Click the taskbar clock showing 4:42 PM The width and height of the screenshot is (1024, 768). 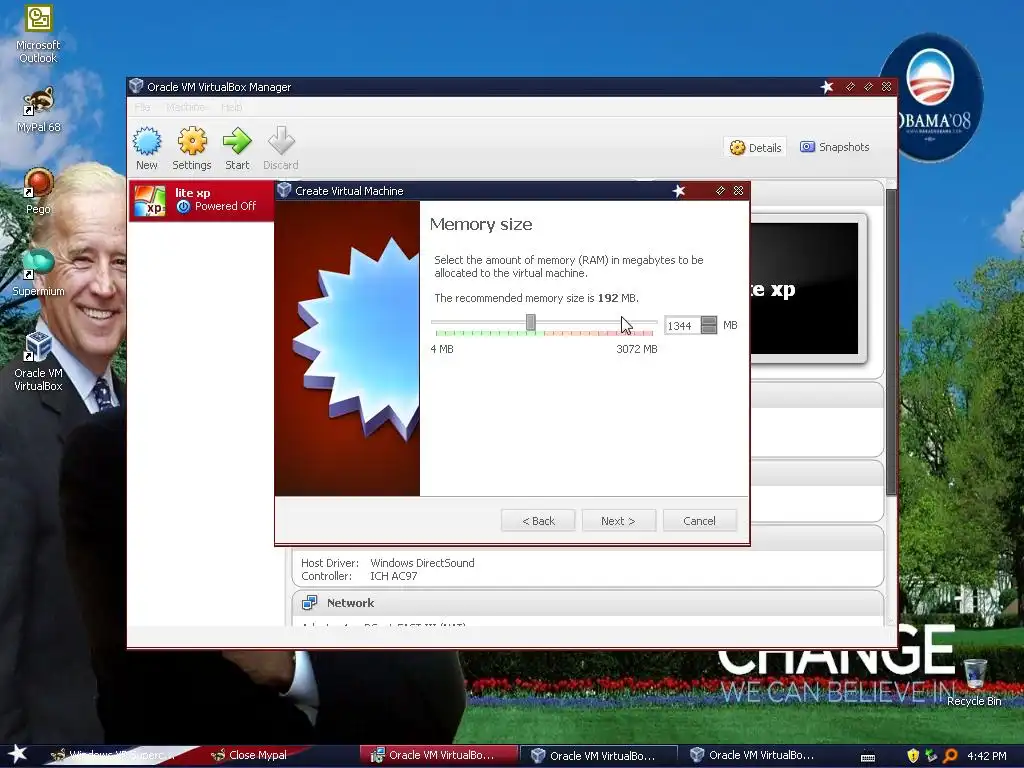tap(987, 756)
